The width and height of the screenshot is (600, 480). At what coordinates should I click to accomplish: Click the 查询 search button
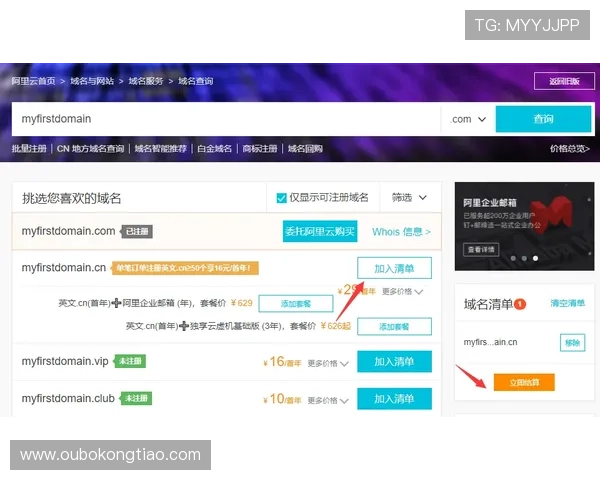(543, 119)
